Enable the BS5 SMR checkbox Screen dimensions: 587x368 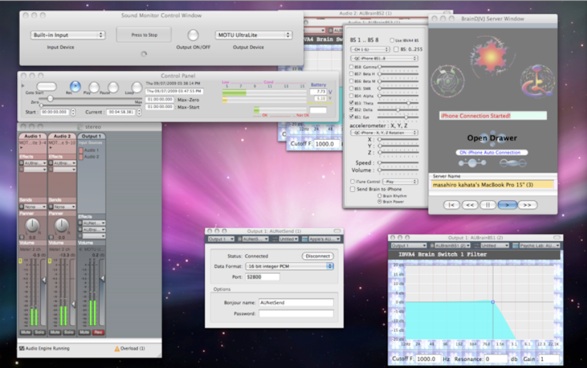click(352, 88)
